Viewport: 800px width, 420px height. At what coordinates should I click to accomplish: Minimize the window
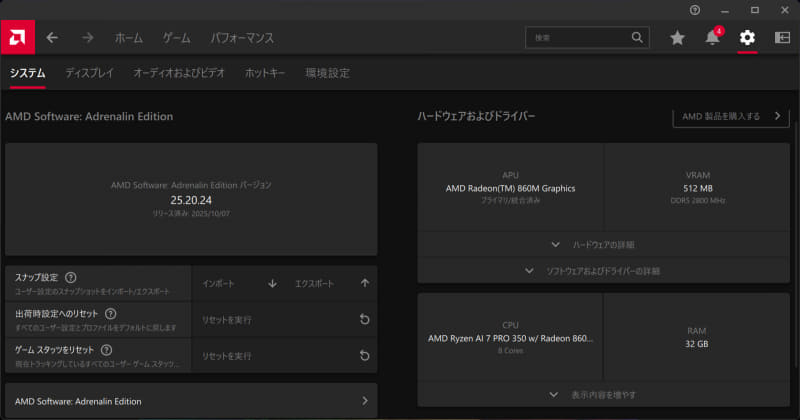[x=724, y=10]
